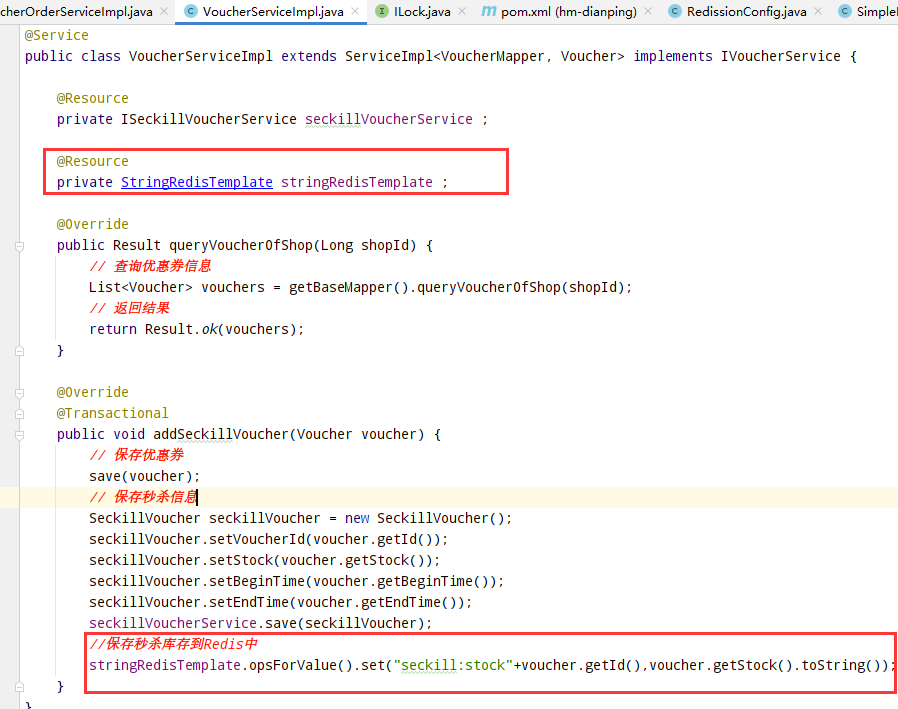Click the 返回结果 comment
This screenshot has width=898, height=709.
[x=129, y=308]
